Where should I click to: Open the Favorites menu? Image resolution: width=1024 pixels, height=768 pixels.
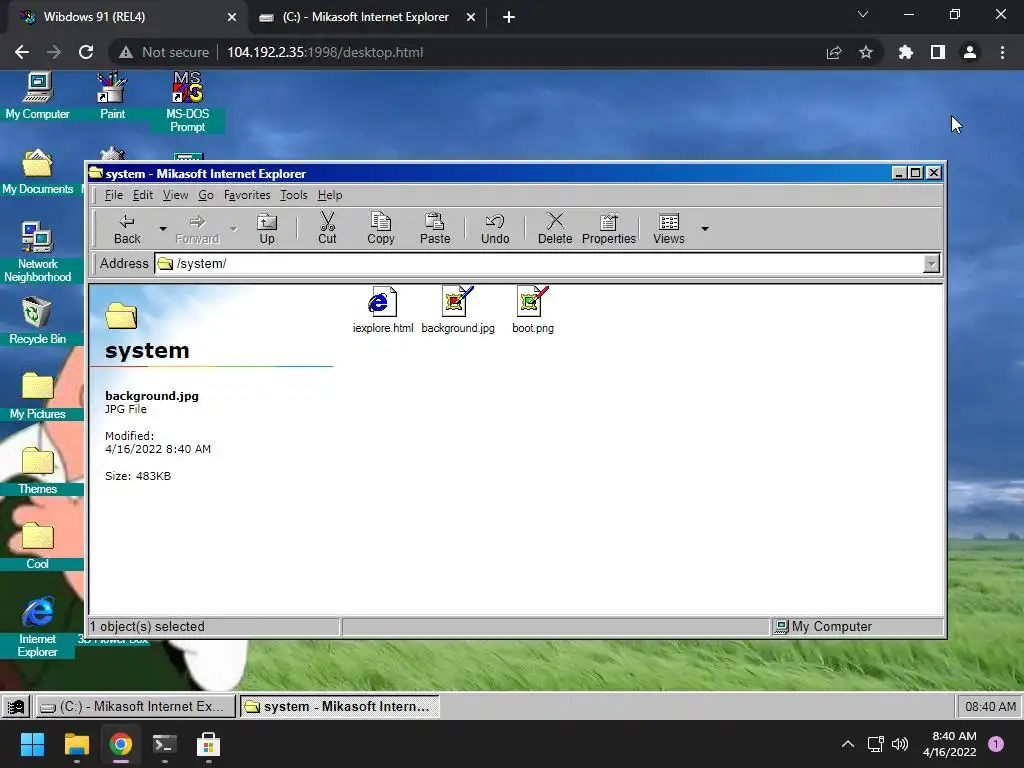(247, 195)
